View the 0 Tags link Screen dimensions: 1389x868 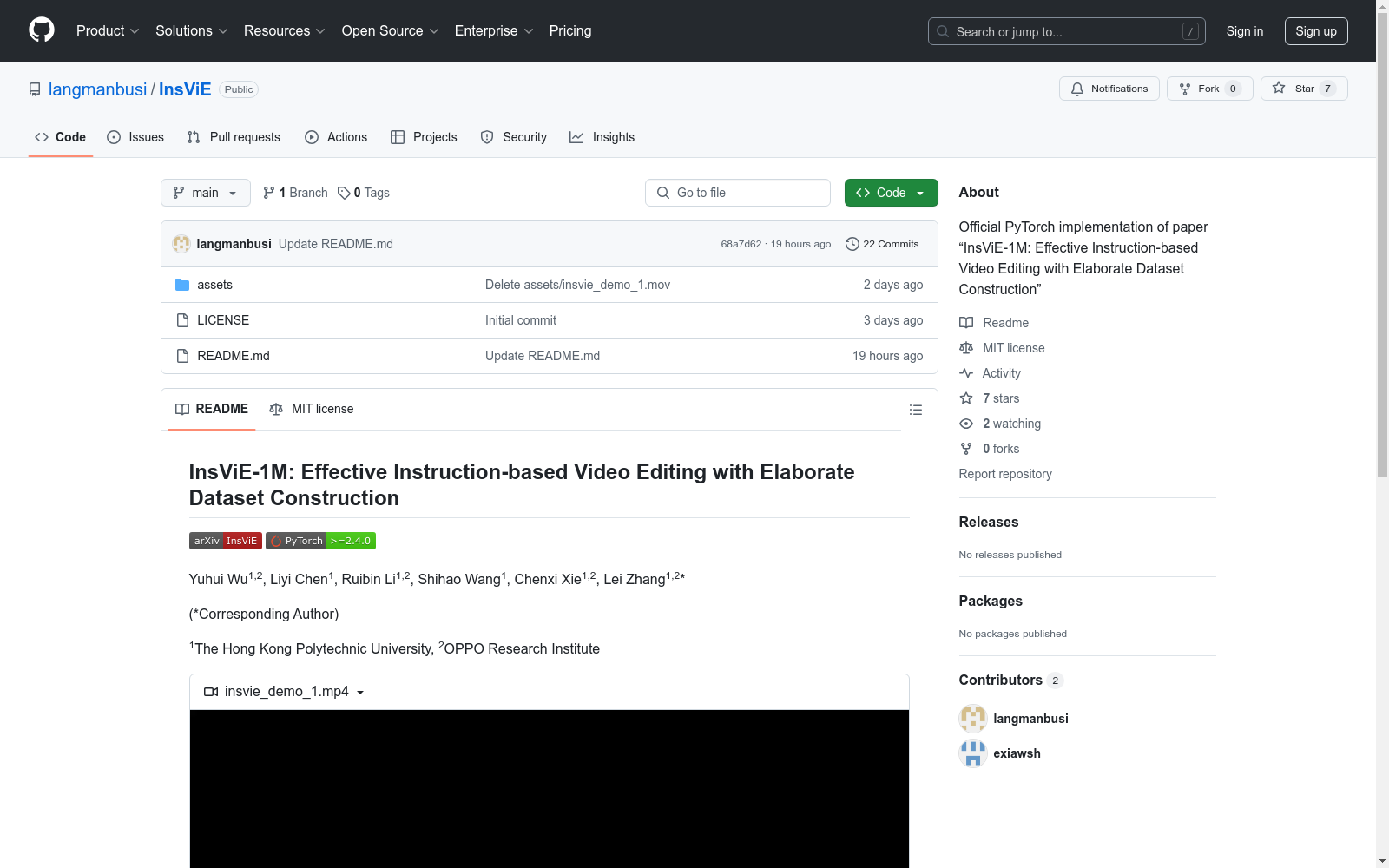point(364,193)
